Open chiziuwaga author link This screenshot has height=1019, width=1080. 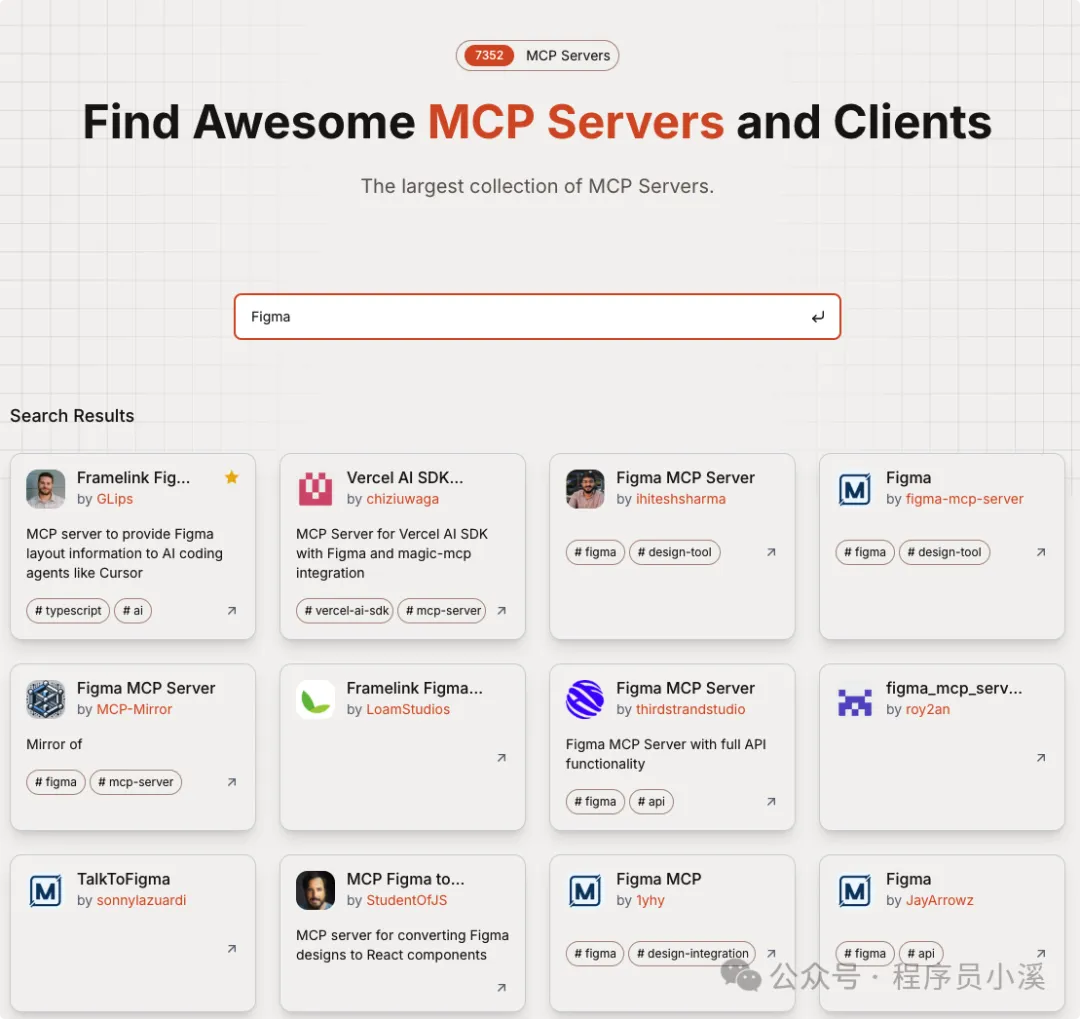(402, 499)
